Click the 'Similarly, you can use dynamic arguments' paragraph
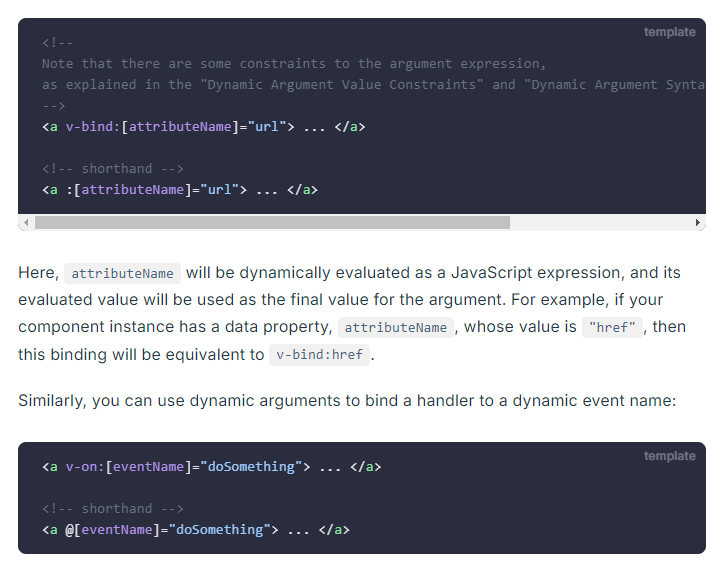The image size is (723, 570). coord(347,401)
